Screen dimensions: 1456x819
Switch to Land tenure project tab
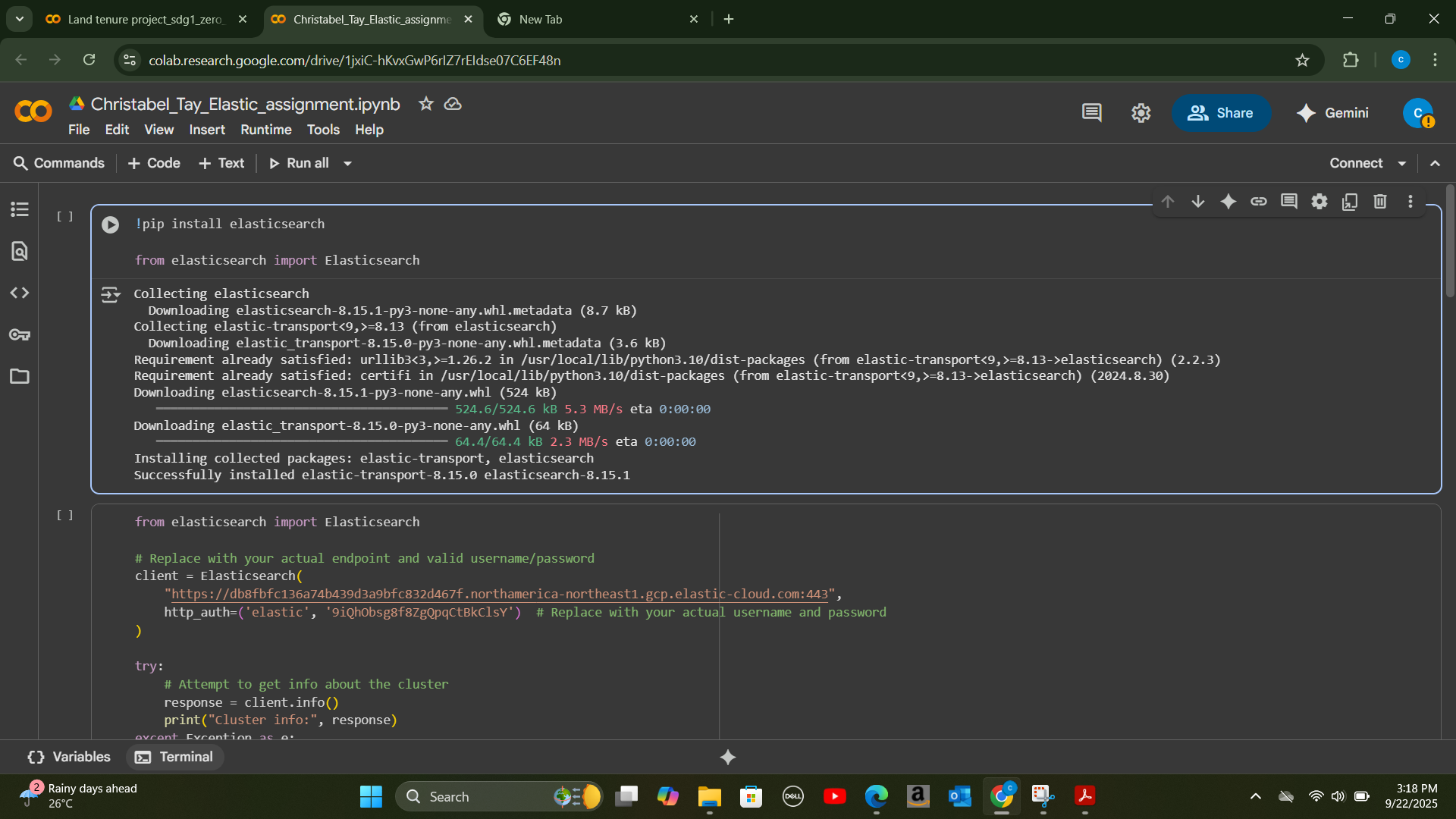point(144,19)
